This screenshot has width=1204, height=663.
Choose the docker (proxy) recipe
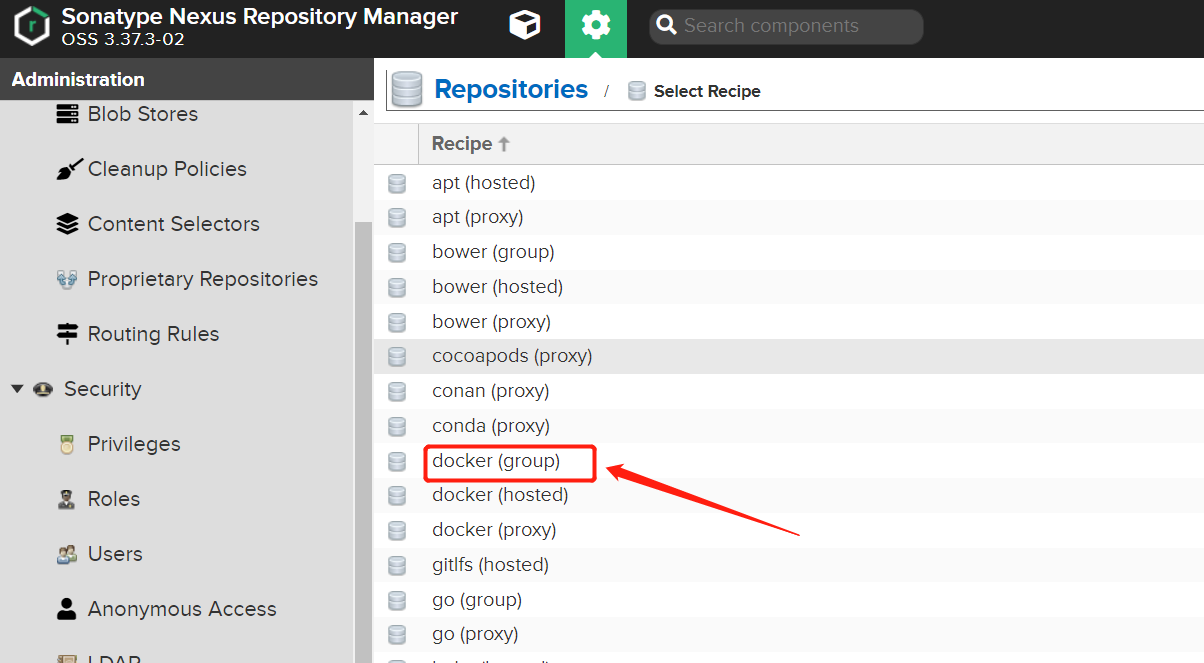494,530
